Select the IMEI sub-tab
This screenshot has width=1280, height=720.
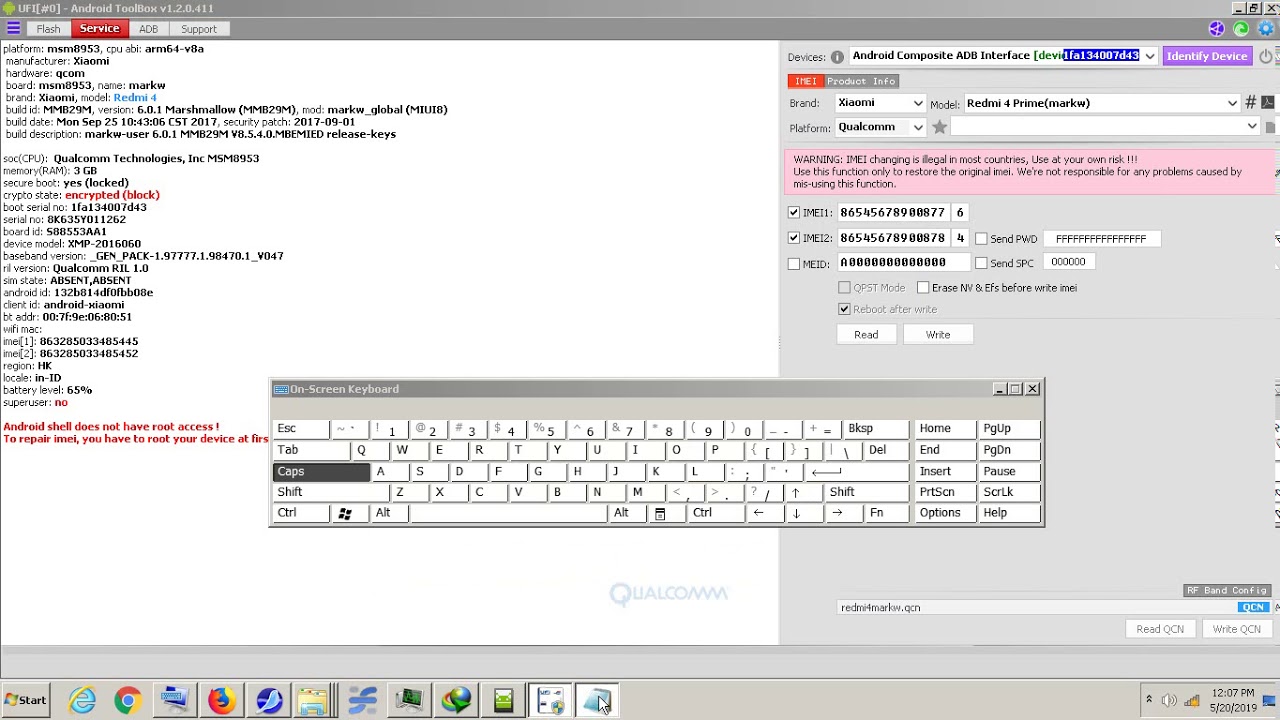805,81
